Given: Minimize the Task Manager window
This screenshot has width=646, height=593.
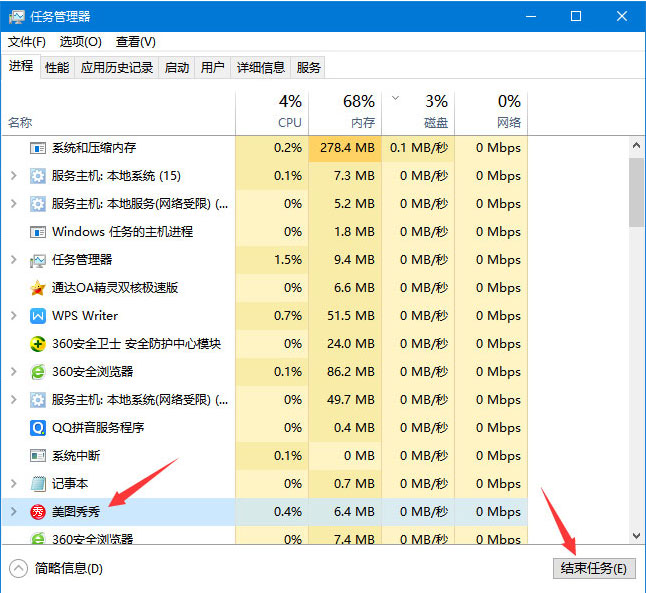Looking at the screenshot, I should click(531, 16).
